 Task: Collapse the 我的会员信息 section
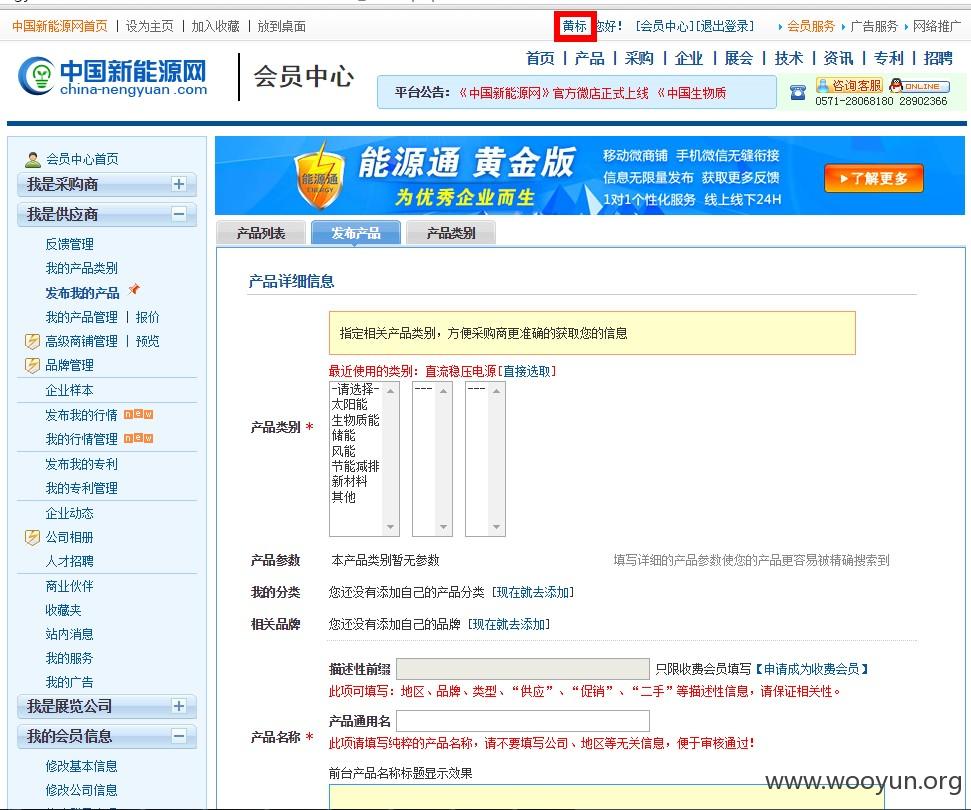click(x=179, y=736)
